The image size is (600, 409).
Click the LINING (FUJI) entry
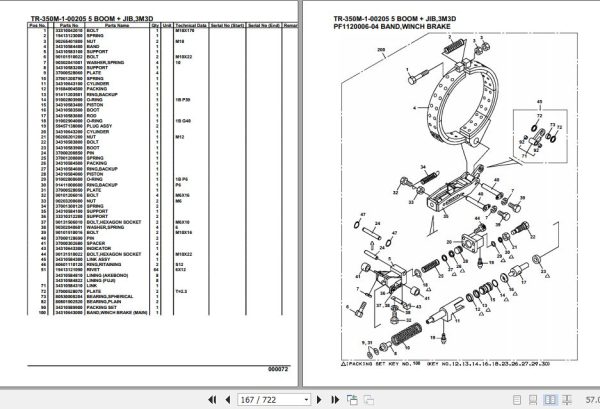103,280
